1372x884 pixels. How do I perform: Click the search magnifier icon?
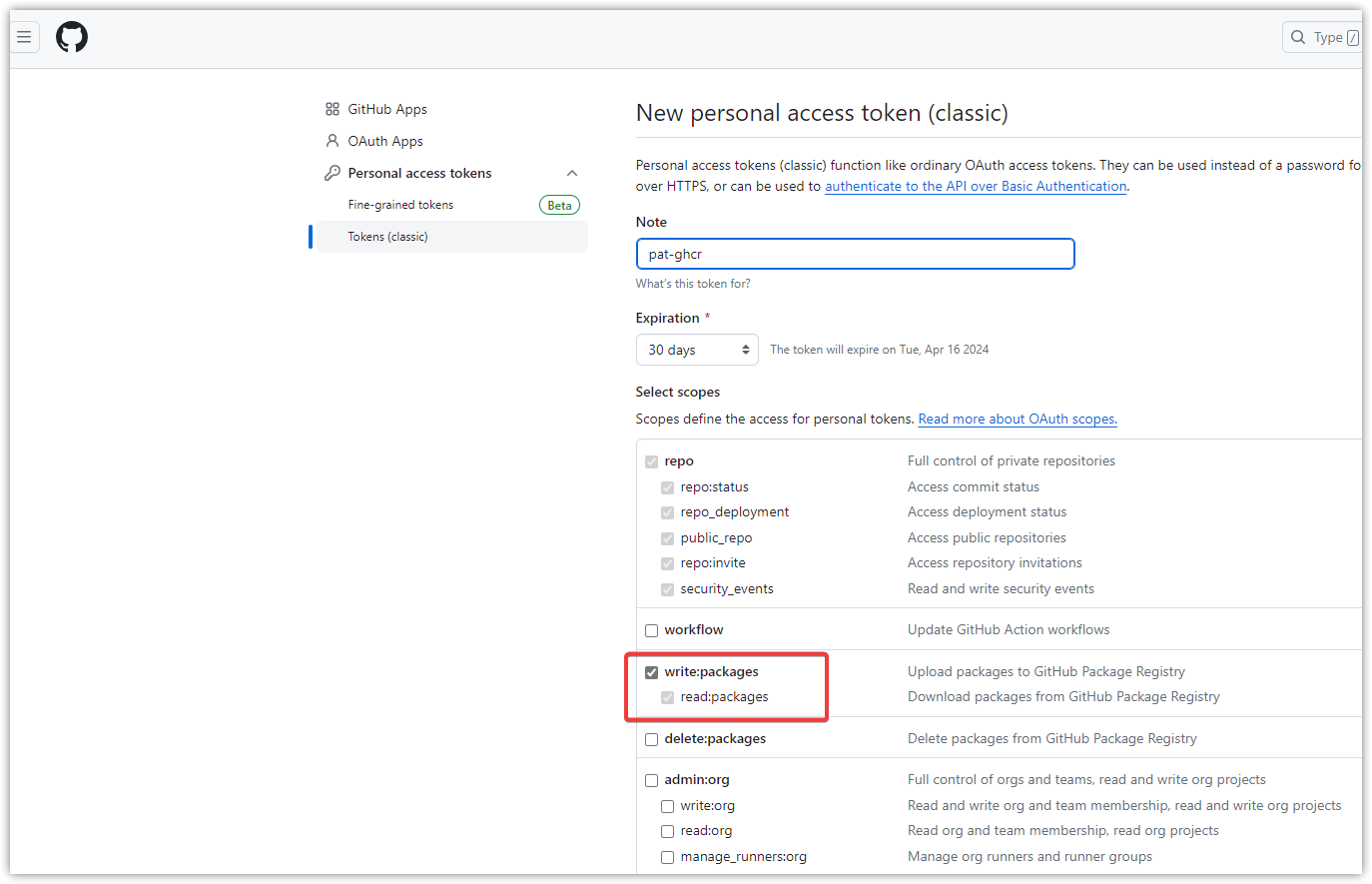[1298, 36]
